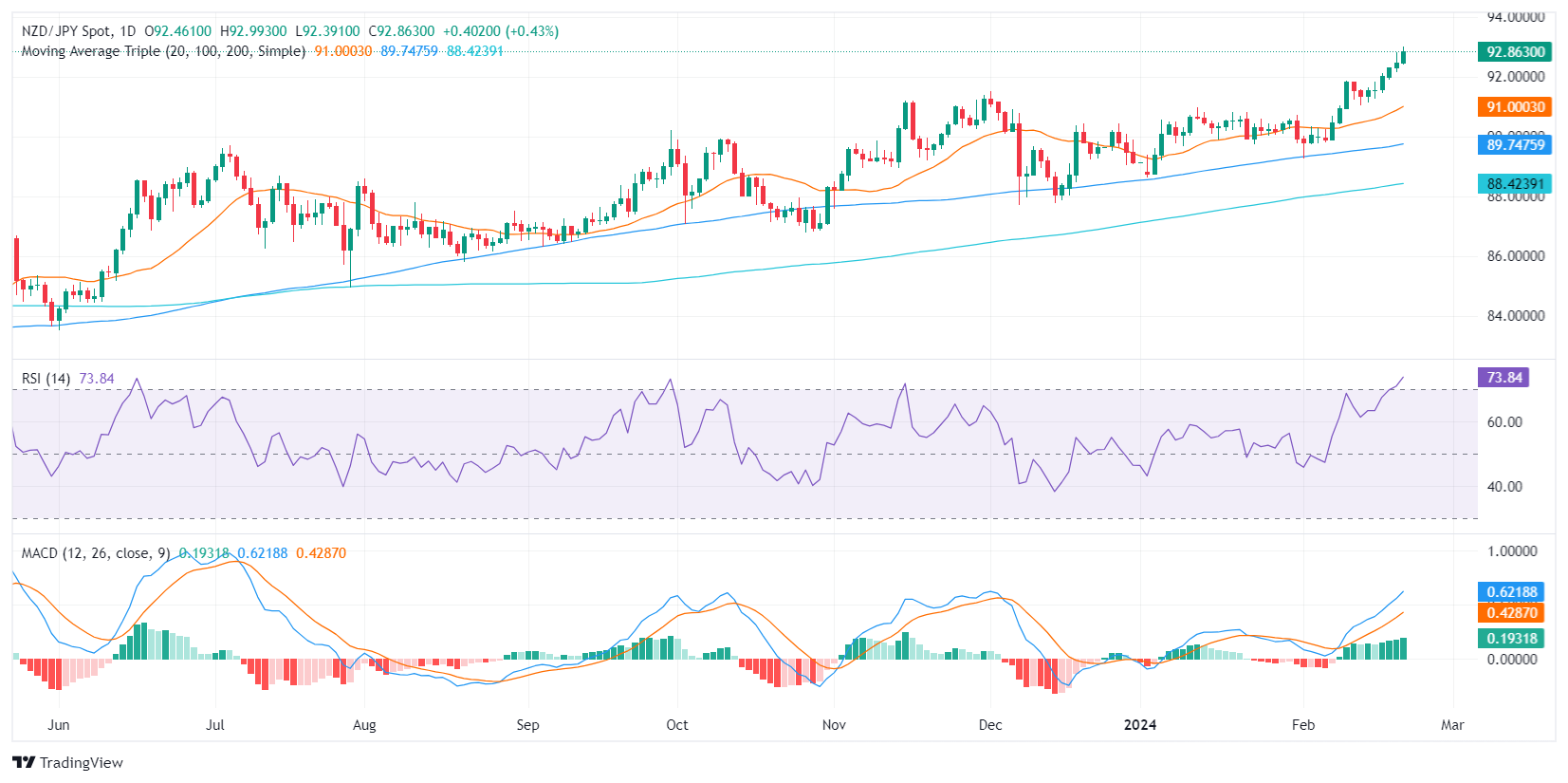
Task: Click the blue 89.74759 moving average tag
Action: (1514, 145)
